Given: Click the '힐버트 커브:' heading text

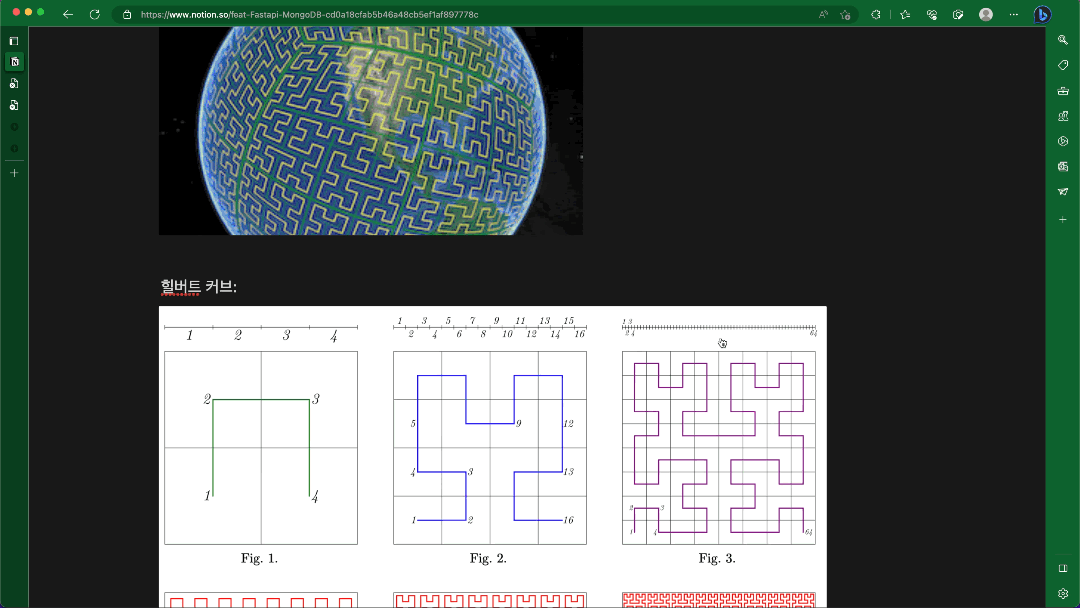Looking at the screenshot, I should click(x=198, y=286).
